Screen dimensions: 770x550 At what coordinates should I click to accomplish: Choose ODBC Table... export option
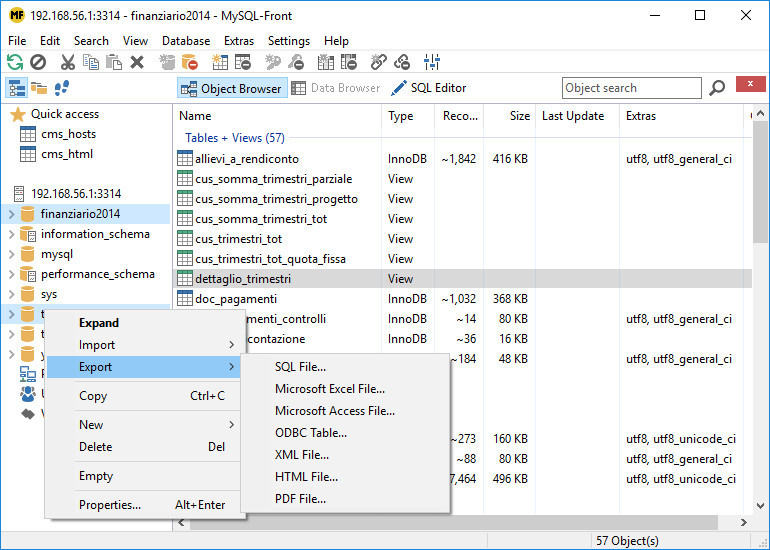(345, 433)
